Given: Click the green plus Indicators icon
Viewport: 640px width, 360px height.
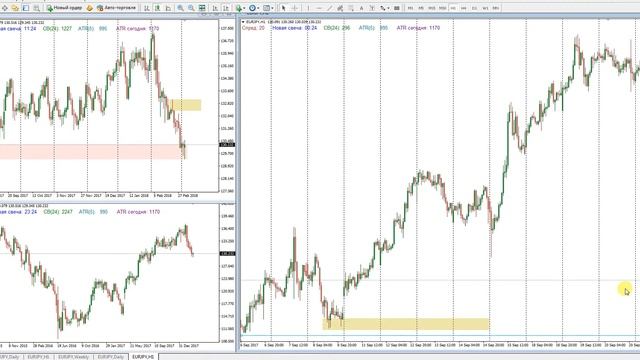Looking at the screenshot, I should click(238, 8).
